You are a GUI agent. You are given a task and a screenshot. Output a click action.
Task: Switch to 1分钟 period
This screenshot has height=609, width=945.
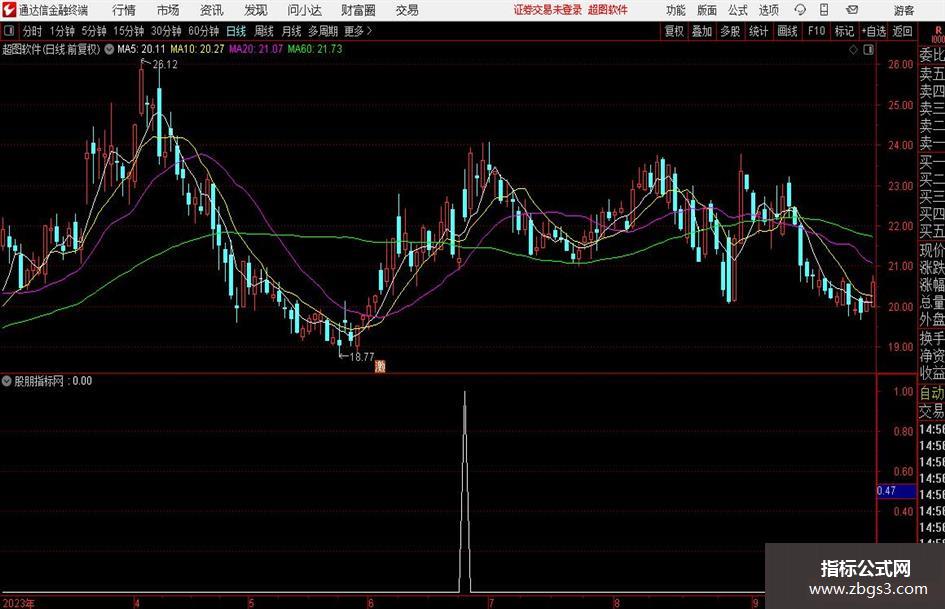62,31
